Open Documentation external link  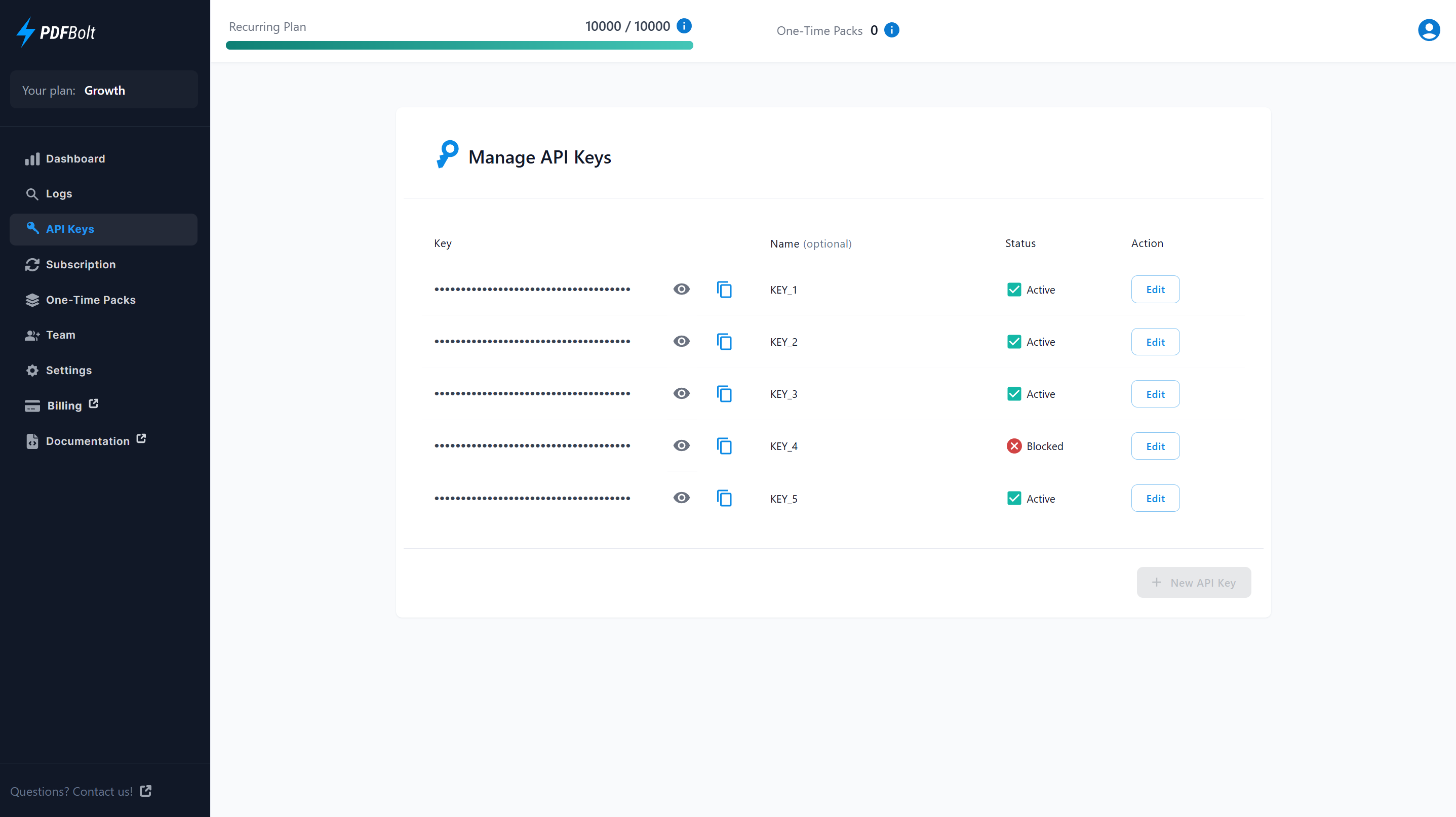87,441
